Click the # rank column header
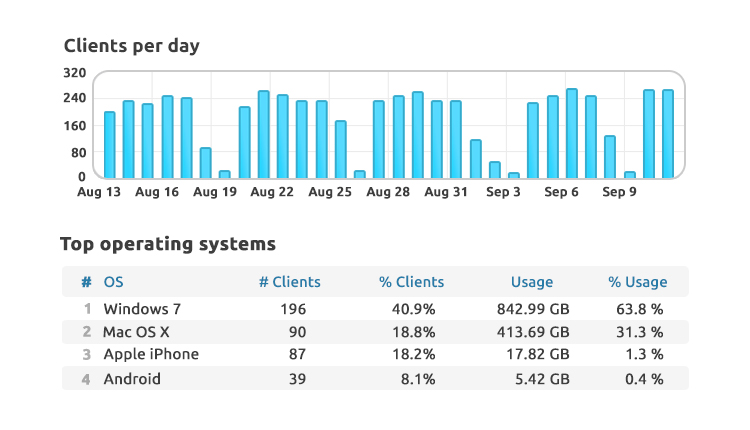The image size is (750, 430). (x=86, y=282)
